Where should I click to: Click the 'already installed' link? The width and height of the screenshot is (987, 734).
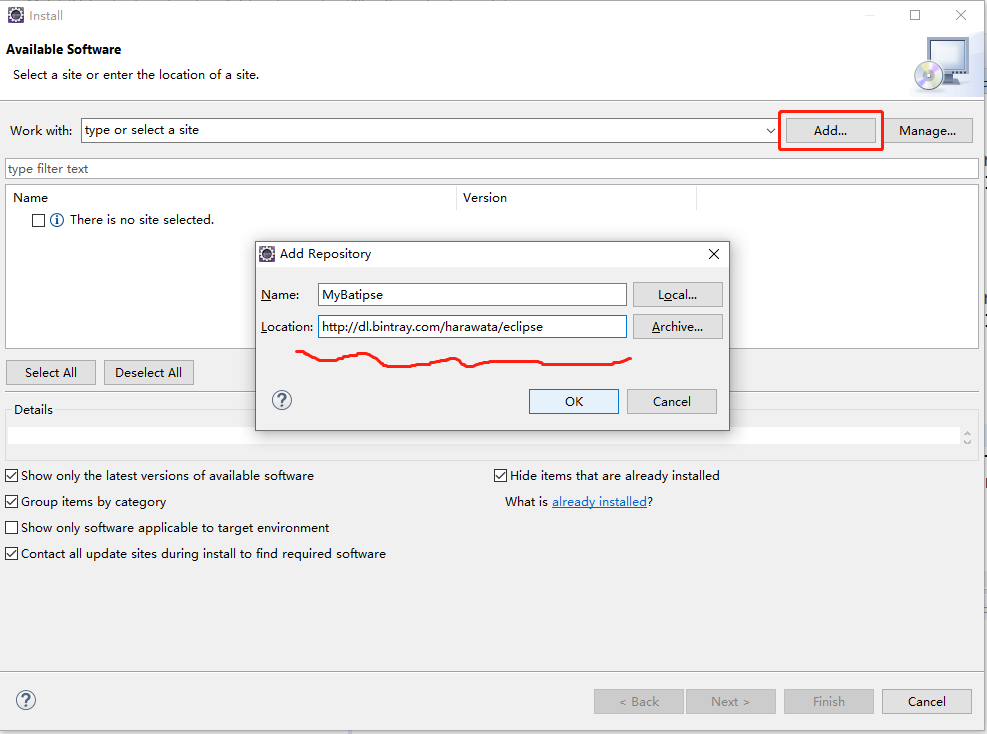599,501
